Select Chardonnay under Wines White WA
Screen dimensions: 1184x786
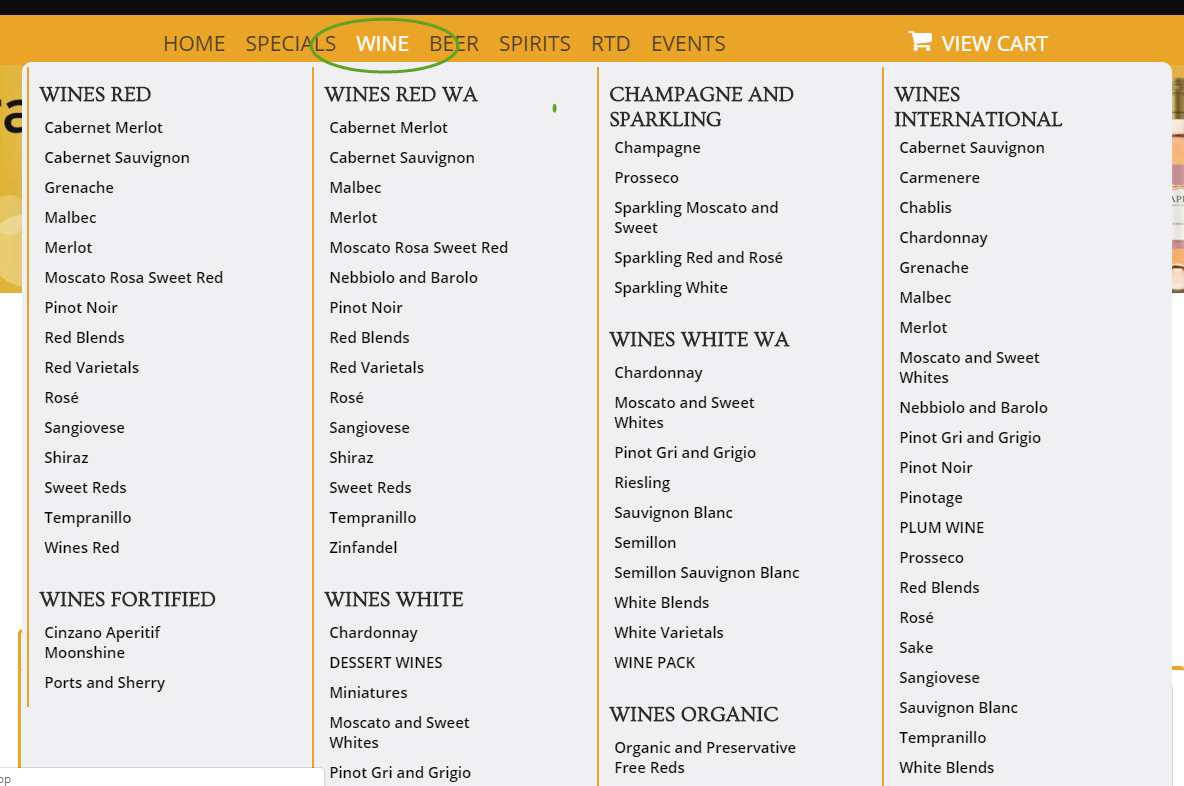658,373
